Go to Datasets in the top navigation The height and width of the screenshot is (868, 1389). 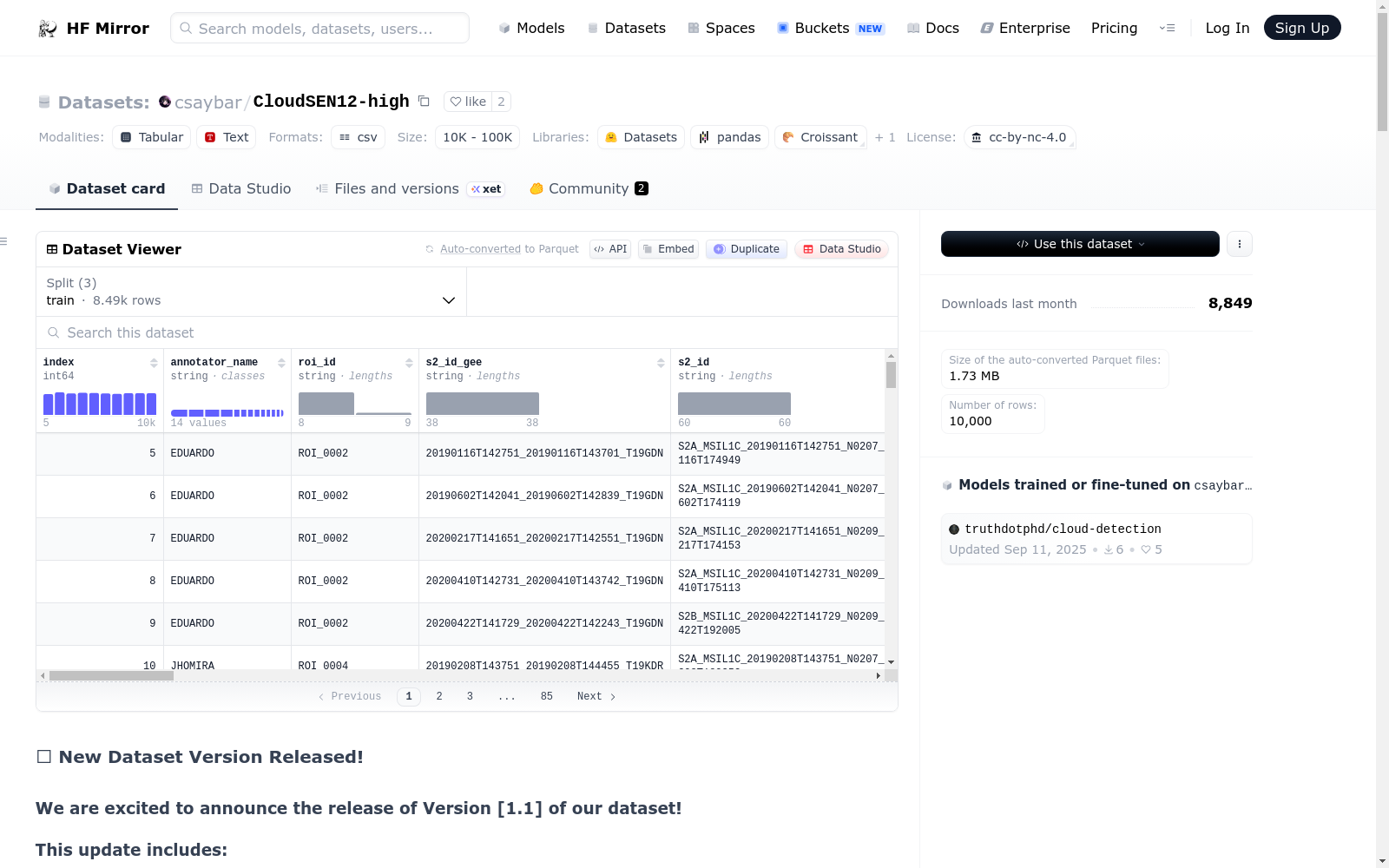(627, 28)
